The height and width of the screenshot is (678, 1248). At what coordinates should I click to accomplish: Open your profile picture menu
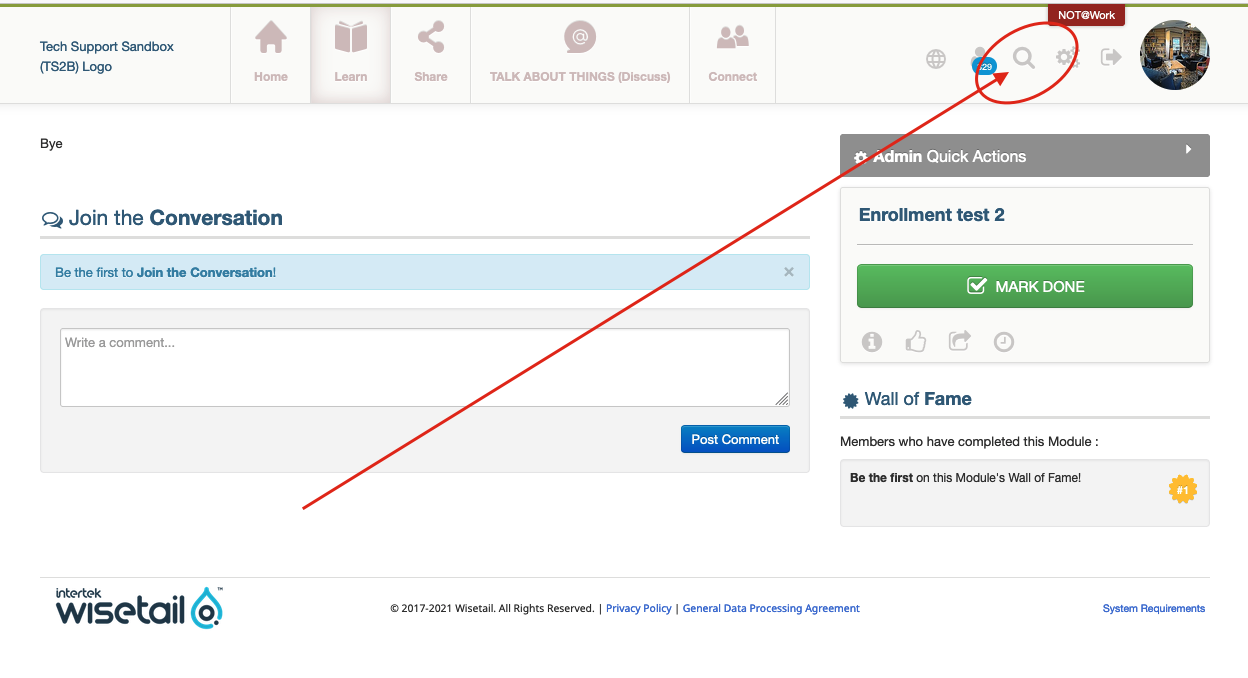tap(1174, 54)
